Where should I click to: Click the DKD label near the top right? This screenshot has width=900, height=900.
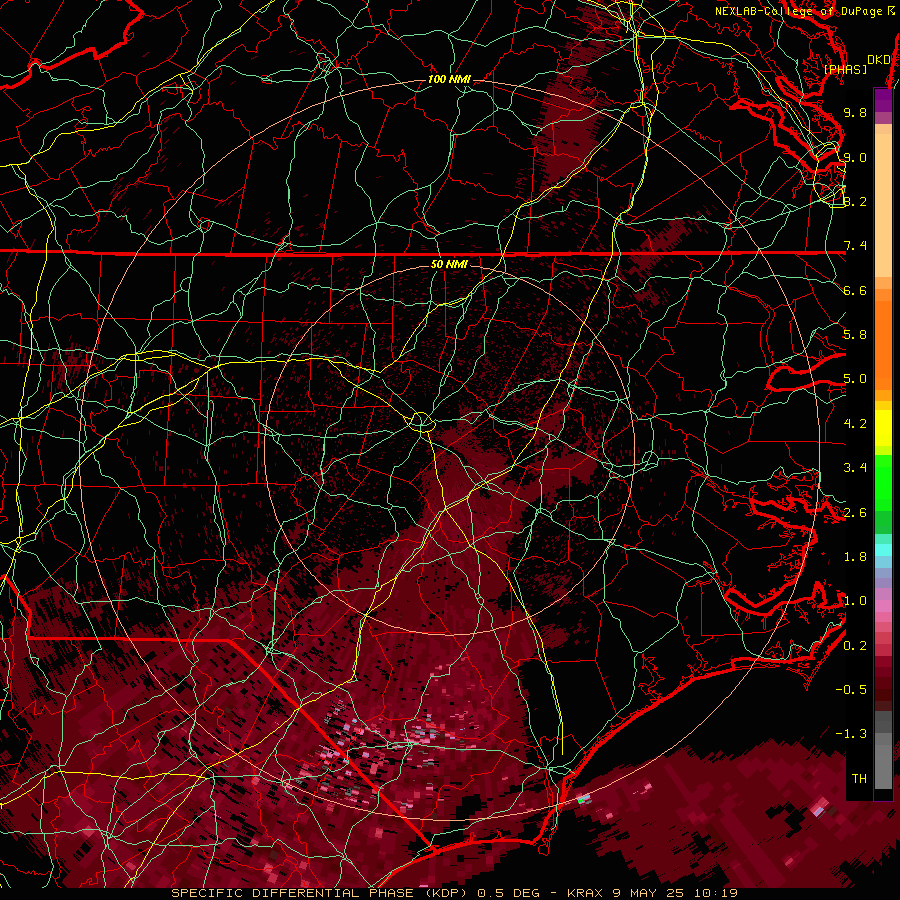click(x=878, y=60)
